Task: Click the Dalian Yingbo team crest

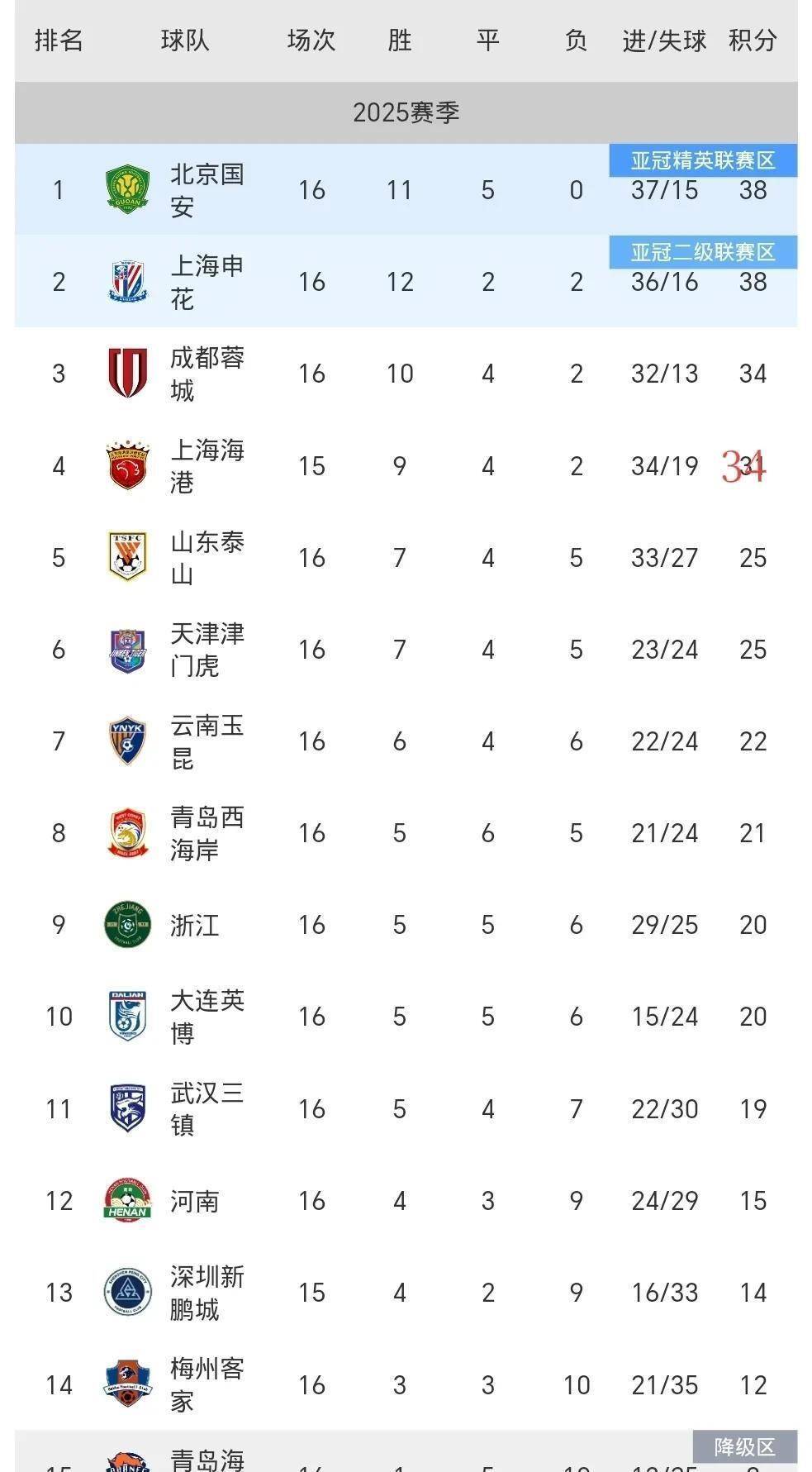Action: tap(127, 1016)
